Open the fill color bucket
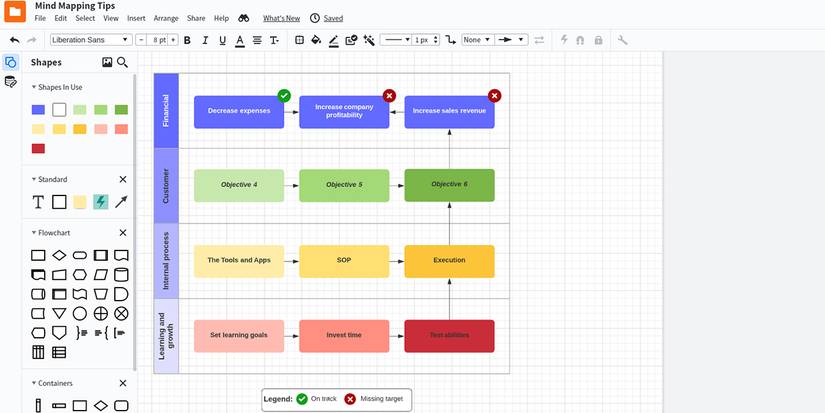The width and height of the screenshot is (825, 413). pyautogui.click(x=316, y=40)
